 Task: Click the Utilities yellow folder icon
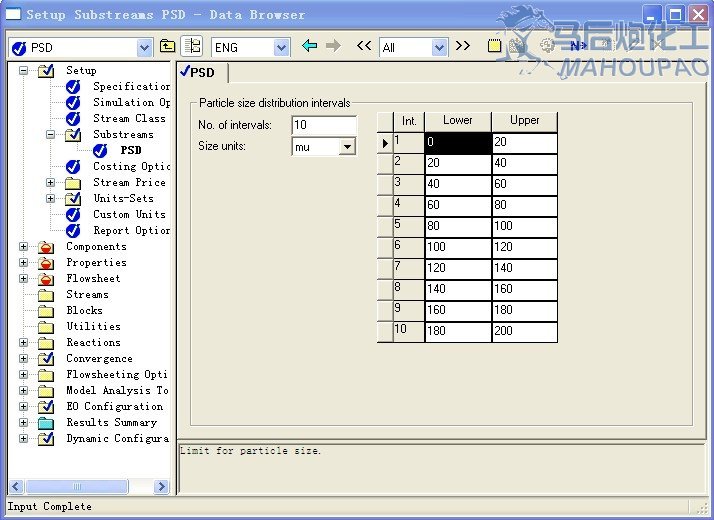46,327
